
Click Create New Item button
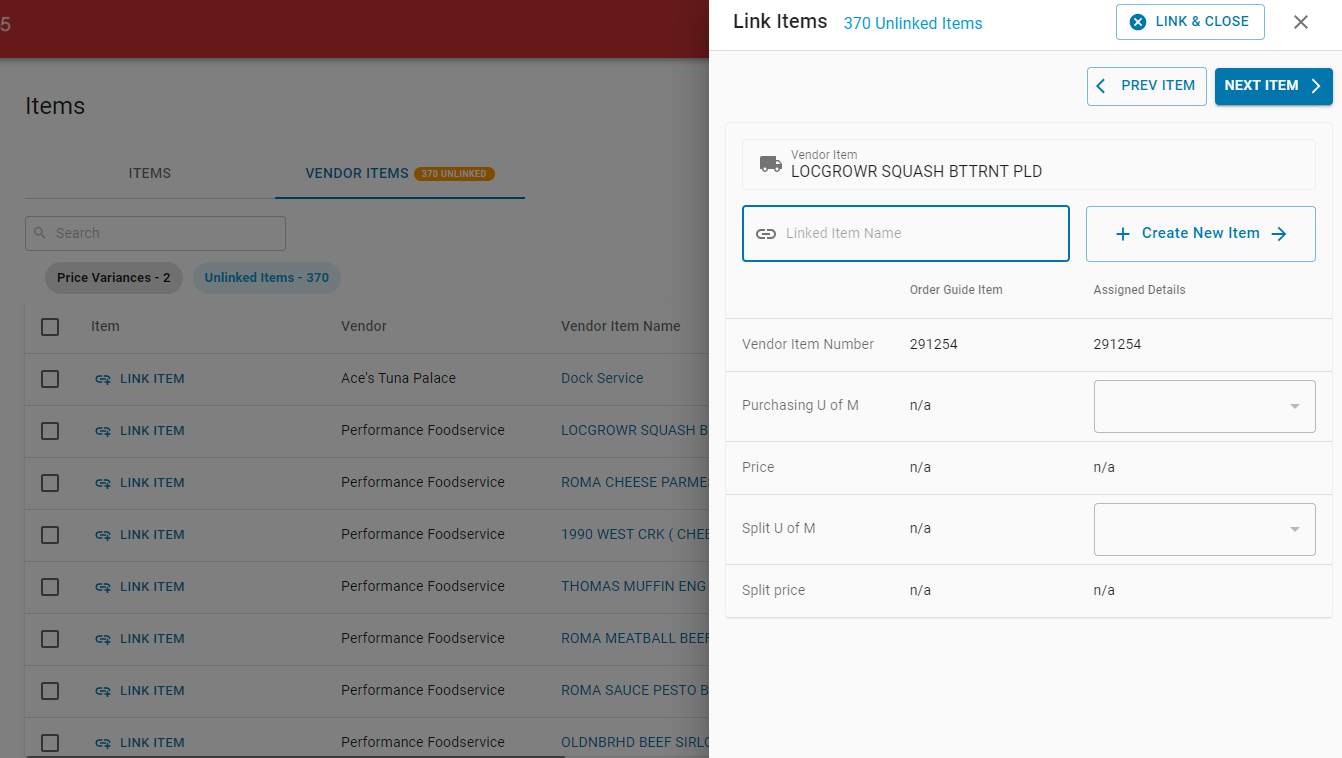(1201, 234)
